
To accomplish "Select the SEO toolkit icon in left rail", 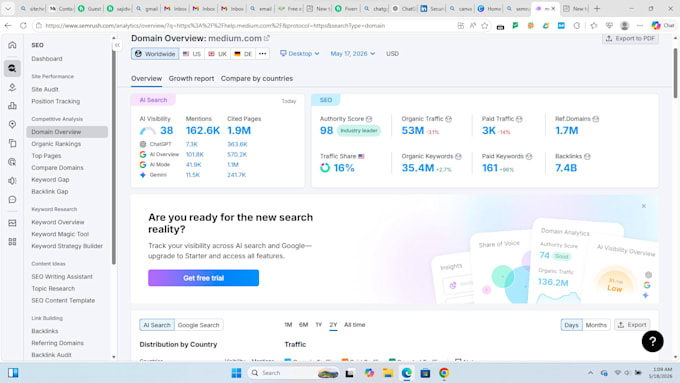I will click(12, 69).
